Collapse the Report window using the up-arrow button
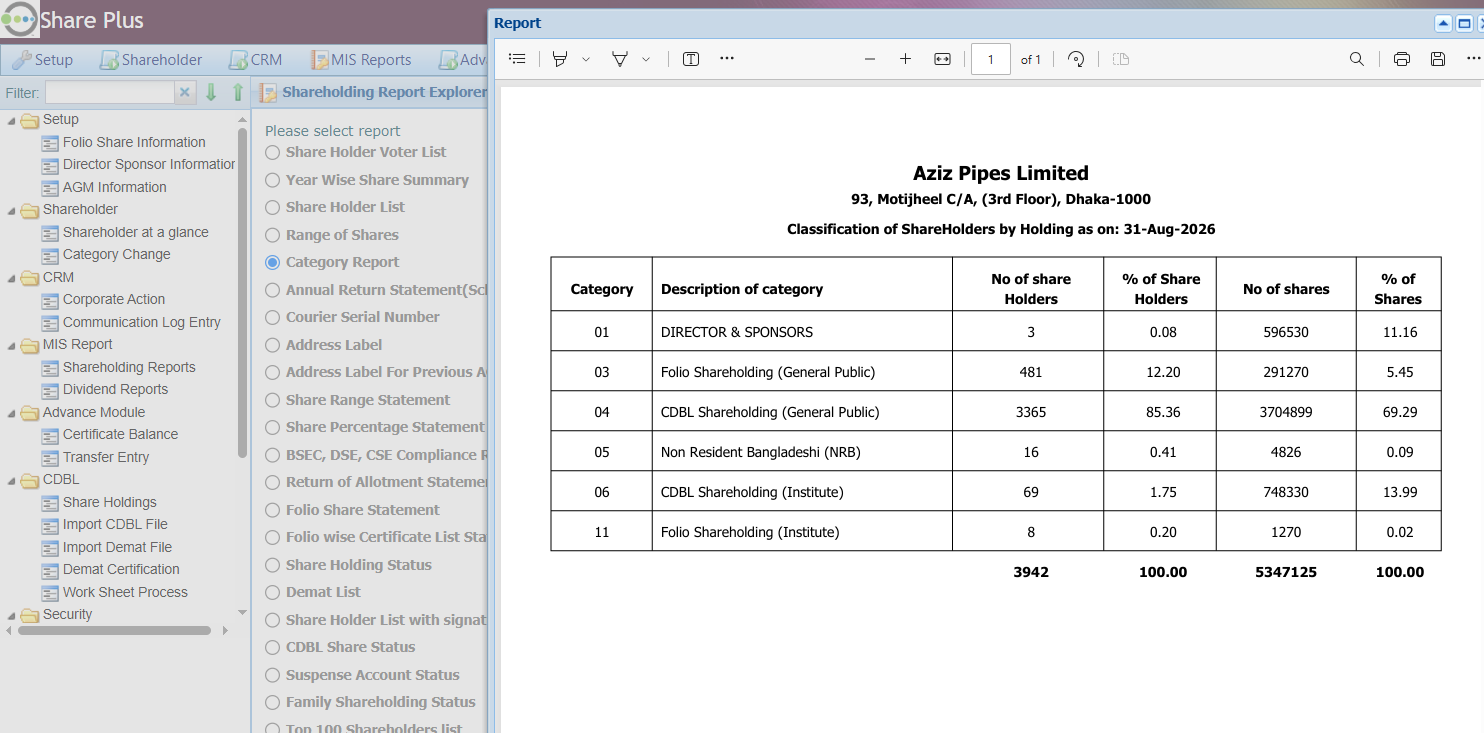This screenshot has width=1484, height=733. tap(1443, 23)
